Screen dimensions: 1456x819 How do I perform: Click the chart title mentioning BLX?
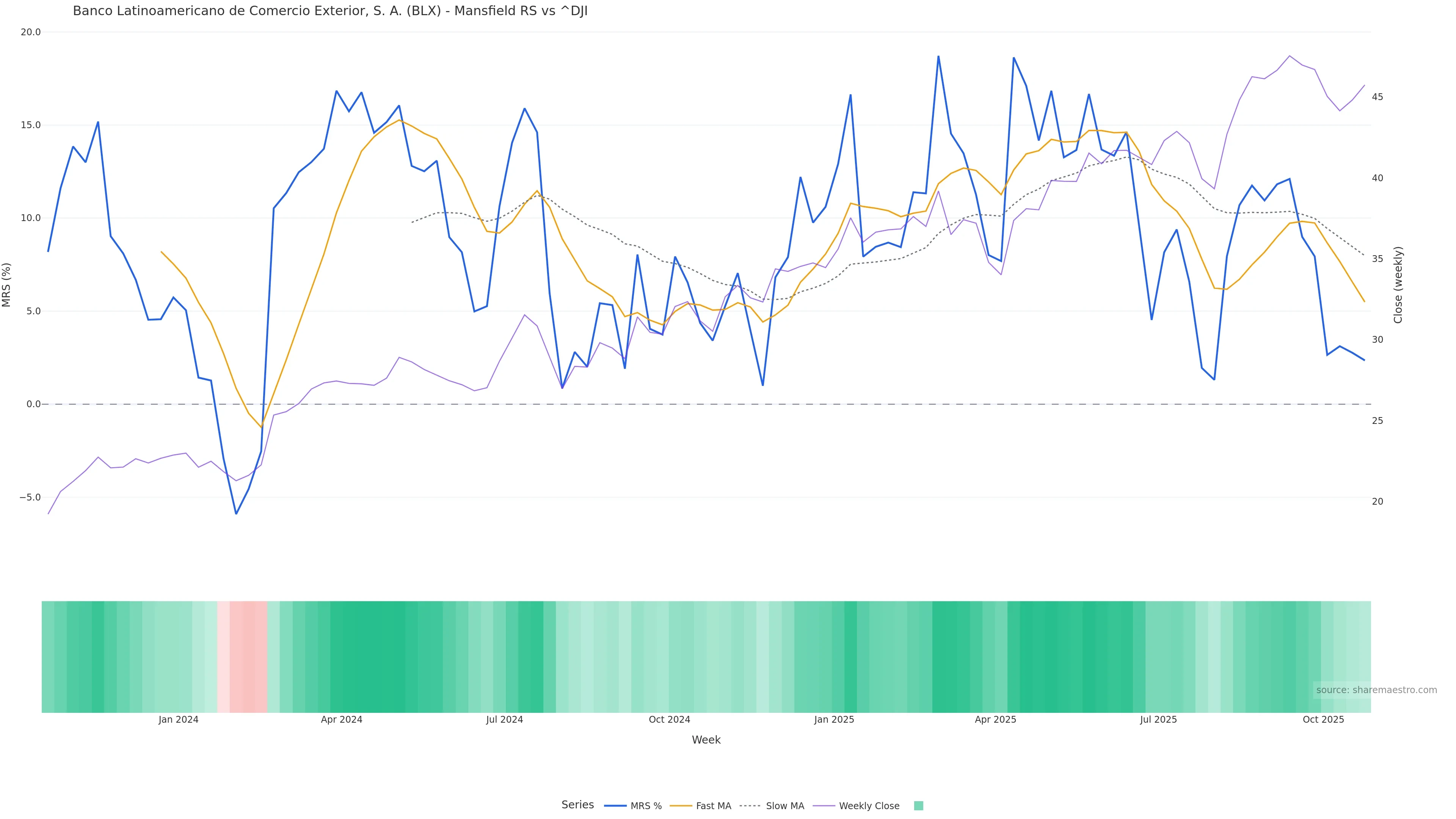[330, 11]
